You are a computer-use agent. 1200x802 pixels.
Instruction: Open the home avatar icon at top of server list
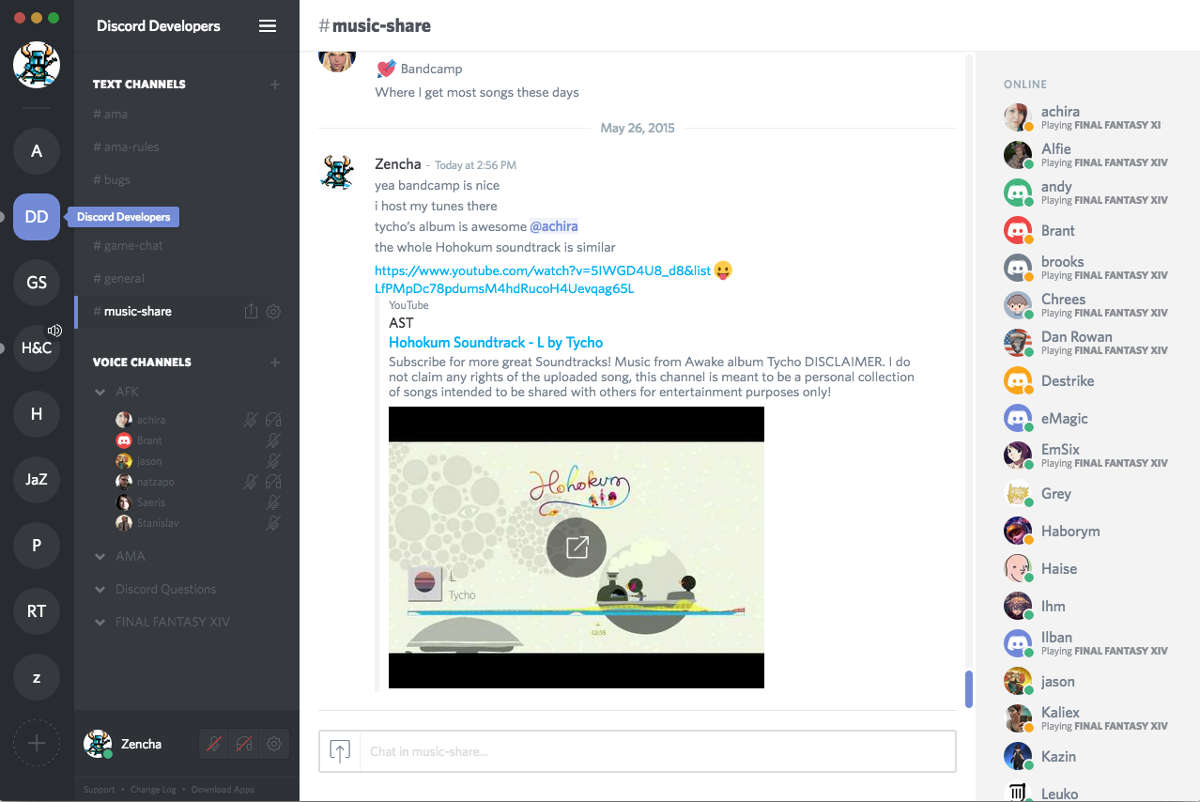(37, 65)
